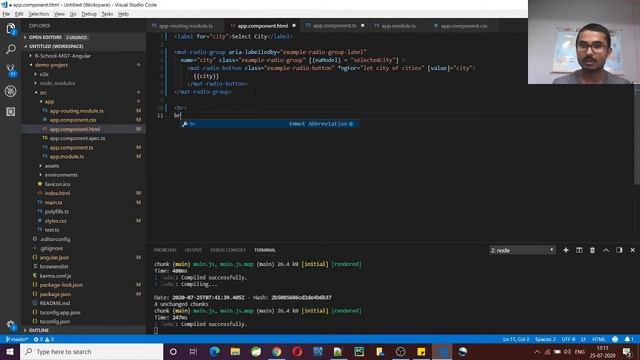The width and height of the screenshot is (640, 360).
Task: Open the Explorer view in activity bar
Action: [x=11, y=29]
